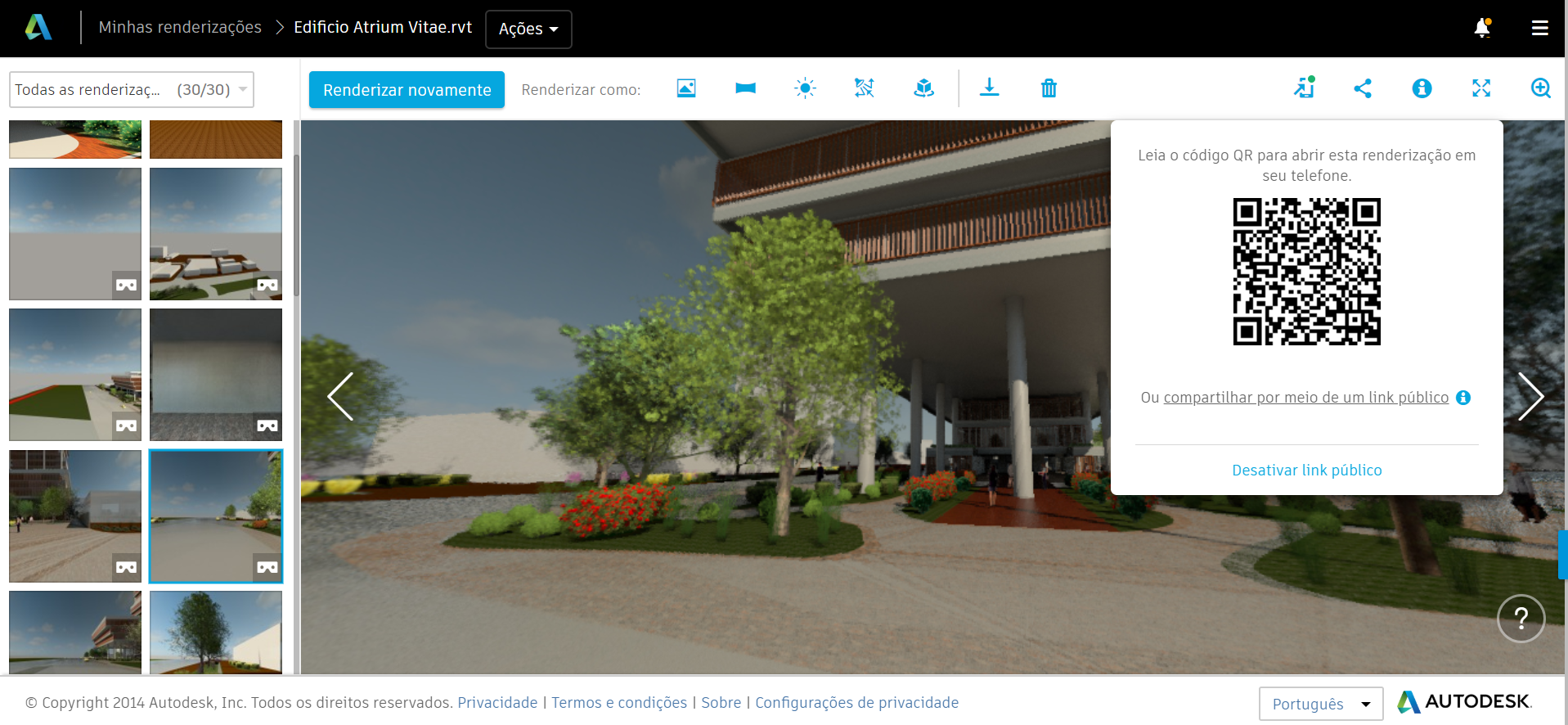Select the dark gray wall thumbnail

[216, 375]
